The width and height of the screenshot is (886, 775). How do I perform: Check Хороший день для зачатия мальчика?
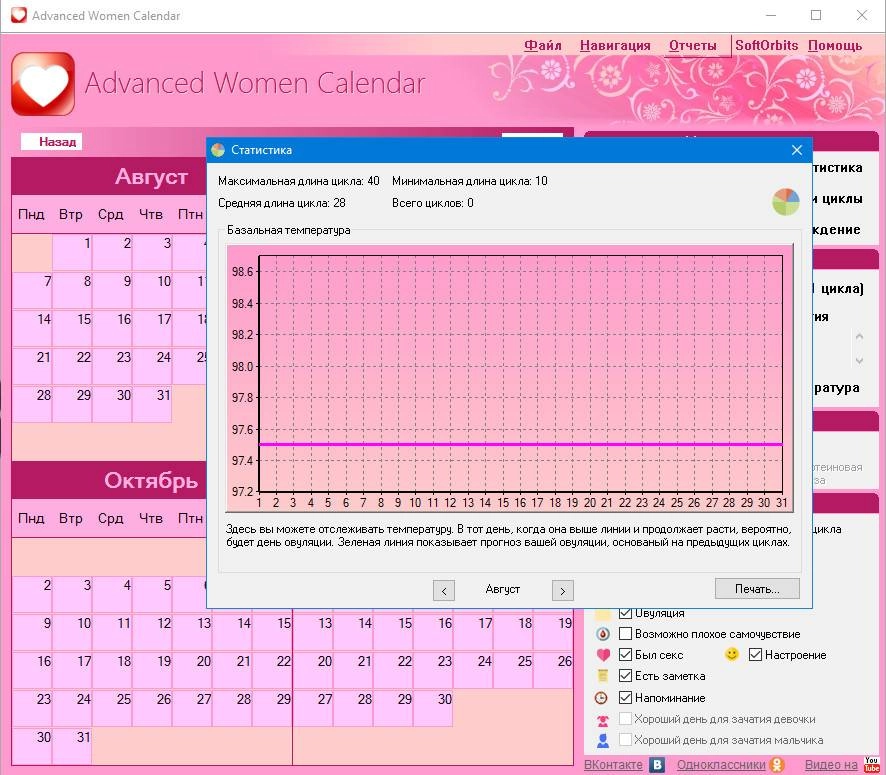(x=625, y=739)
